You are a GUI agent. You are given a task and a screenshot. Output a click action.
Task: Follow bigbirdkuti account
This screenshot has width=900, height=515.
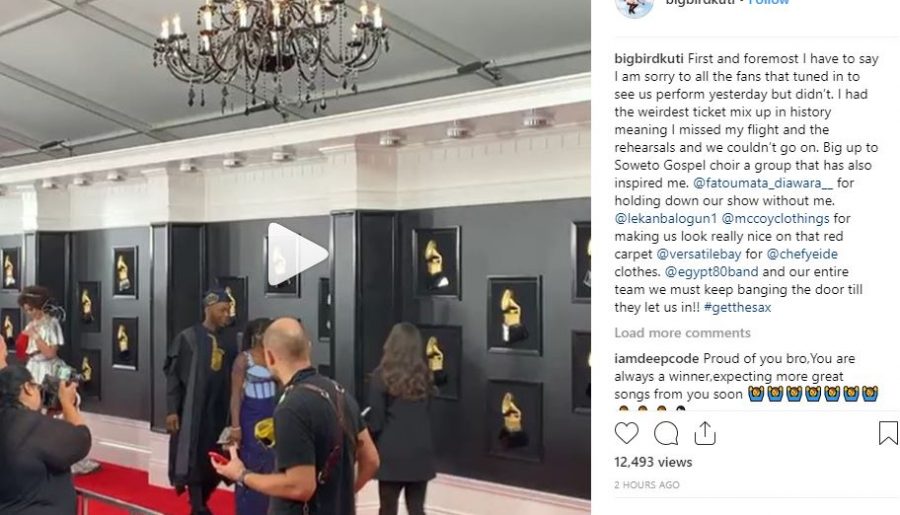769,2
